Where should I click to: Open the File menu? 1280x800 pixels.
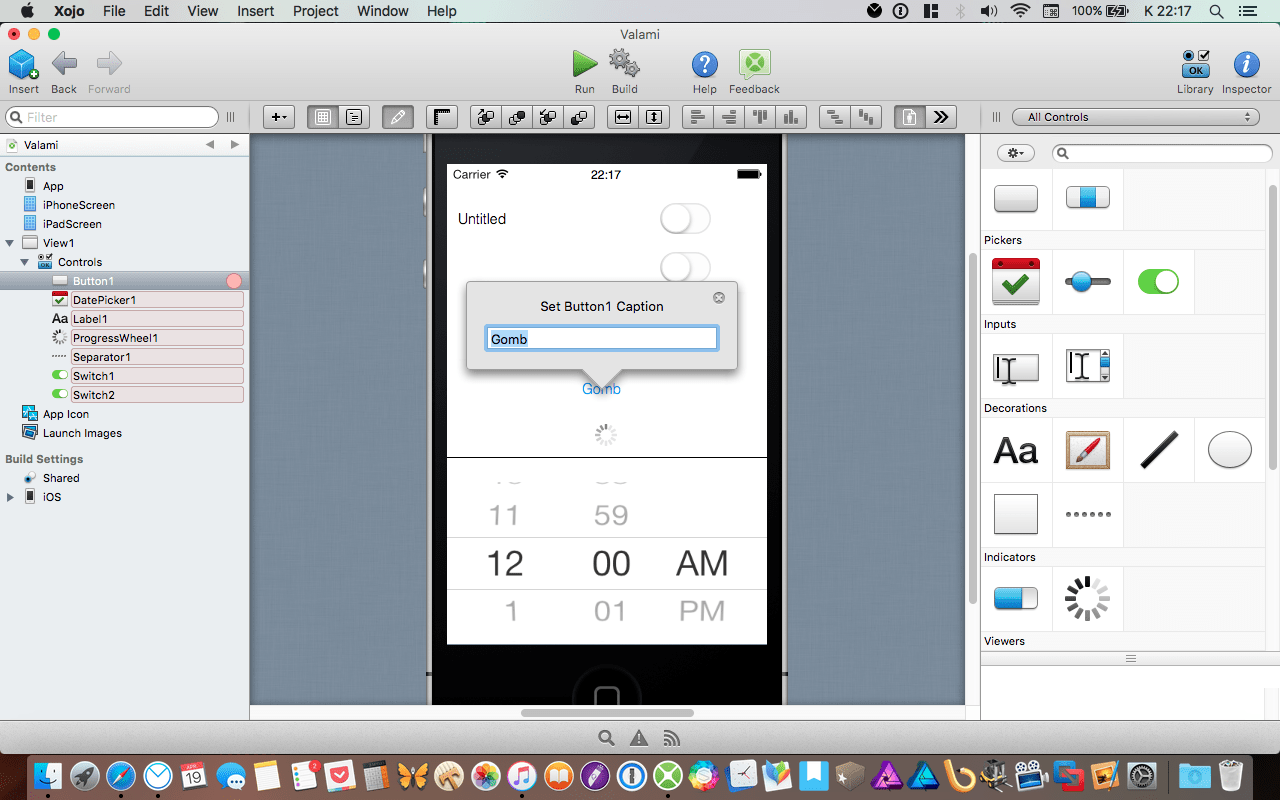(114, 11)
